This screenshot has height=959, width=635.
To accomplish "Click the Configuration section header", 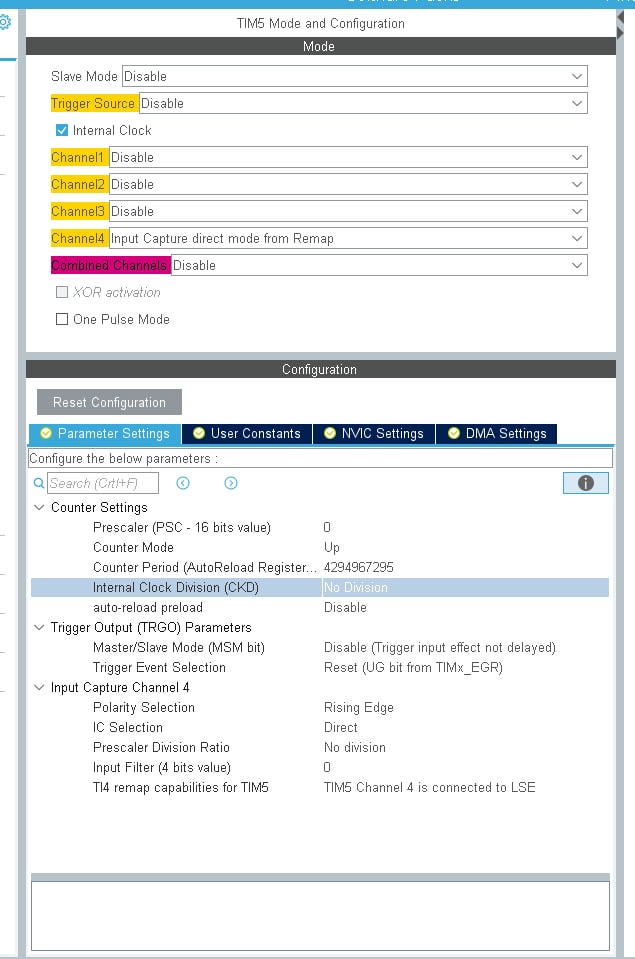I will [321, 369].
